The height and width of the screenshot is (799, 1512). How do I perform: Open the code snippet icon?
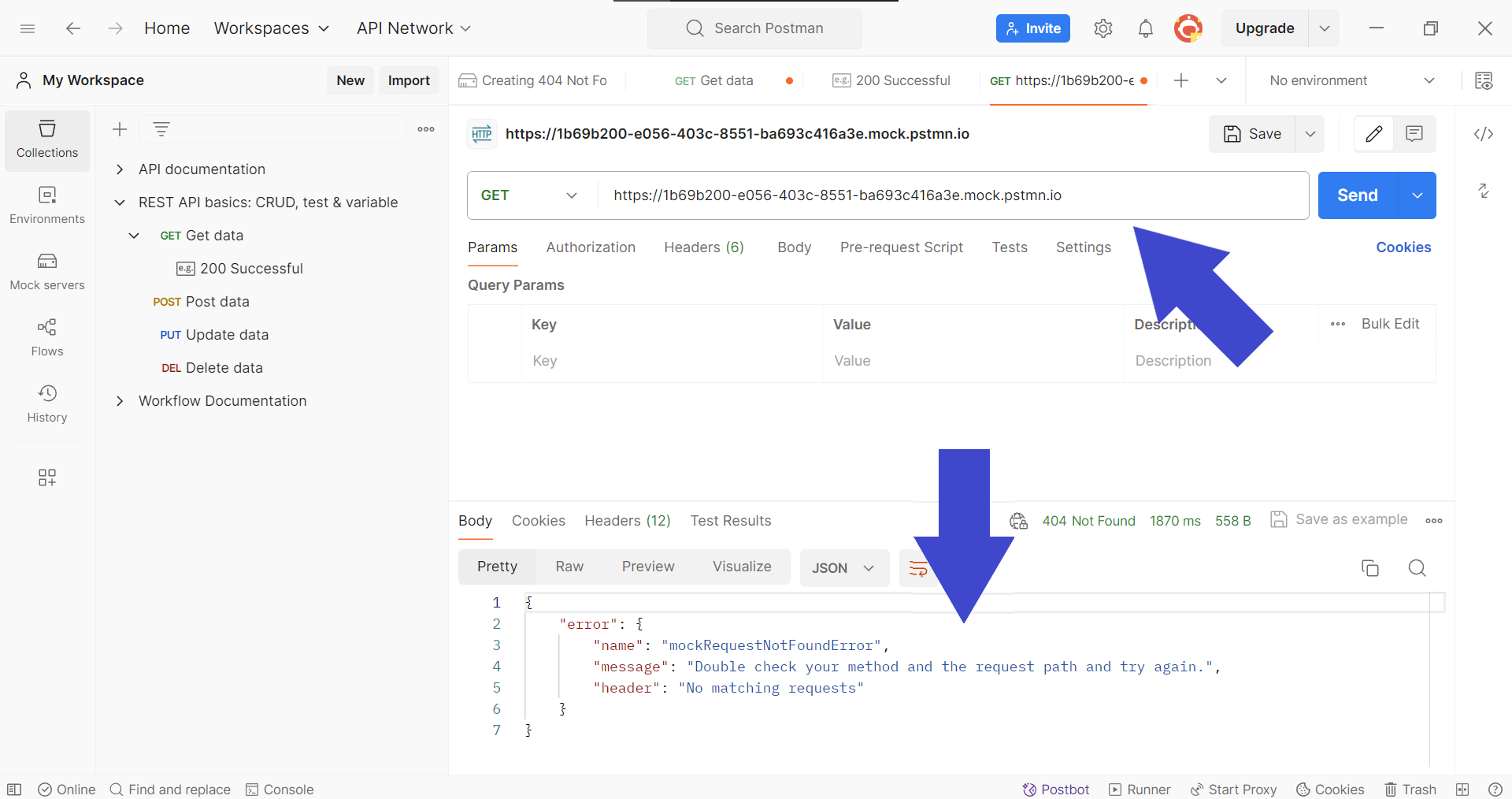(x=1484, y=134)
